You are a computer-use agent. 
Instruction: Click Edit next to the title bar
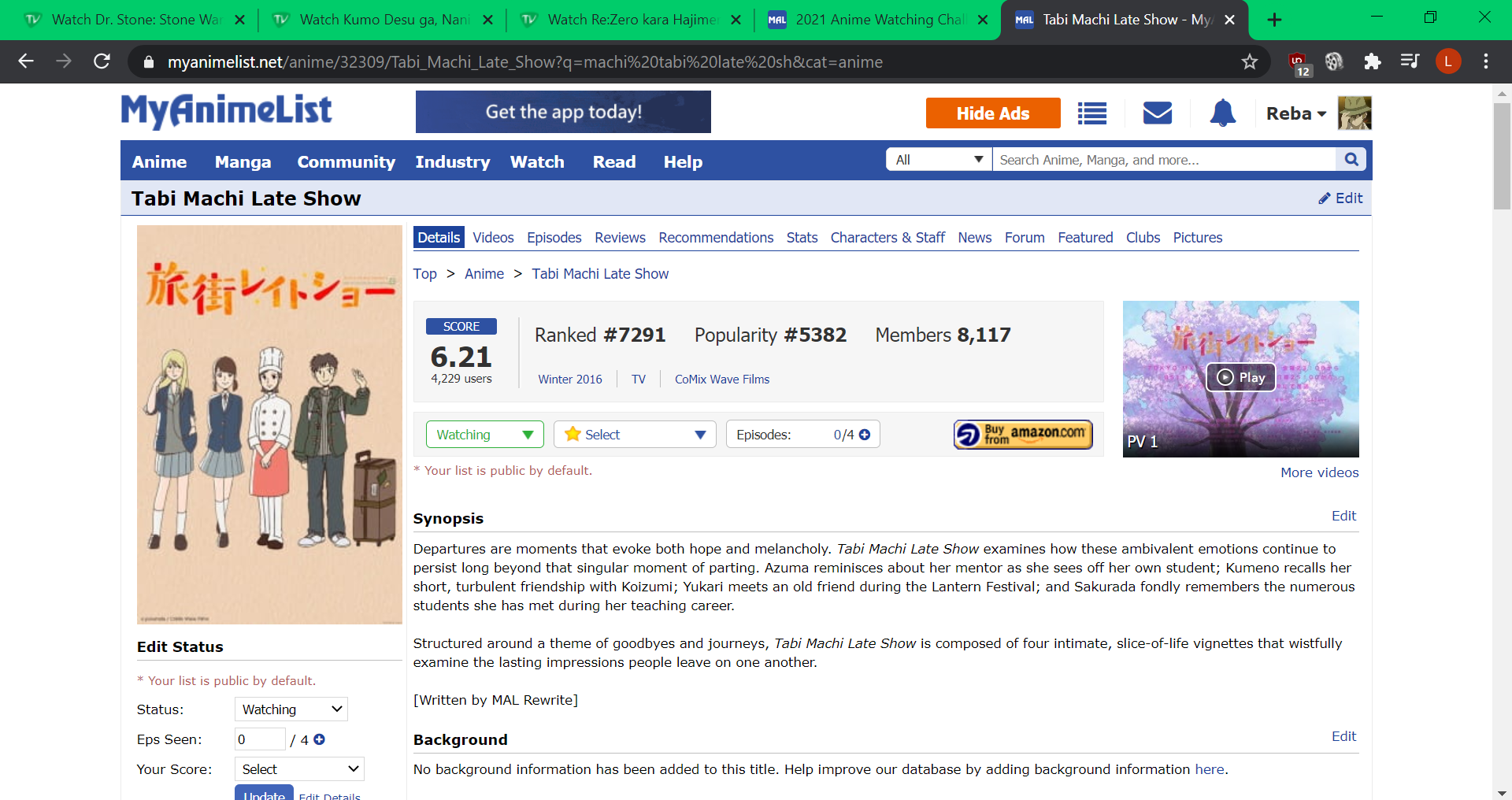[1340, 198]
